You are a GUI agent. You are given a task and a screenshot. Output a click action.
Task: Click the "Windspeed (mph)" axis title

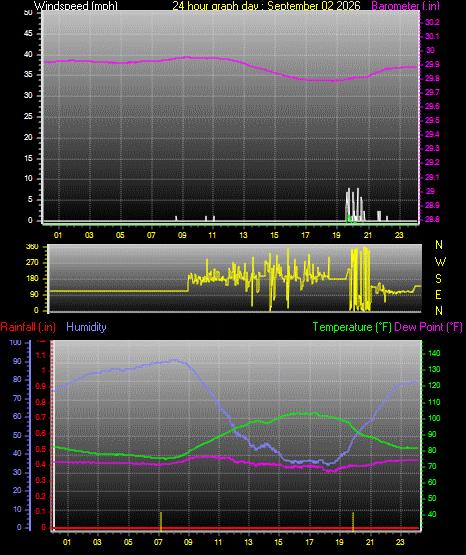pos(76,6)
